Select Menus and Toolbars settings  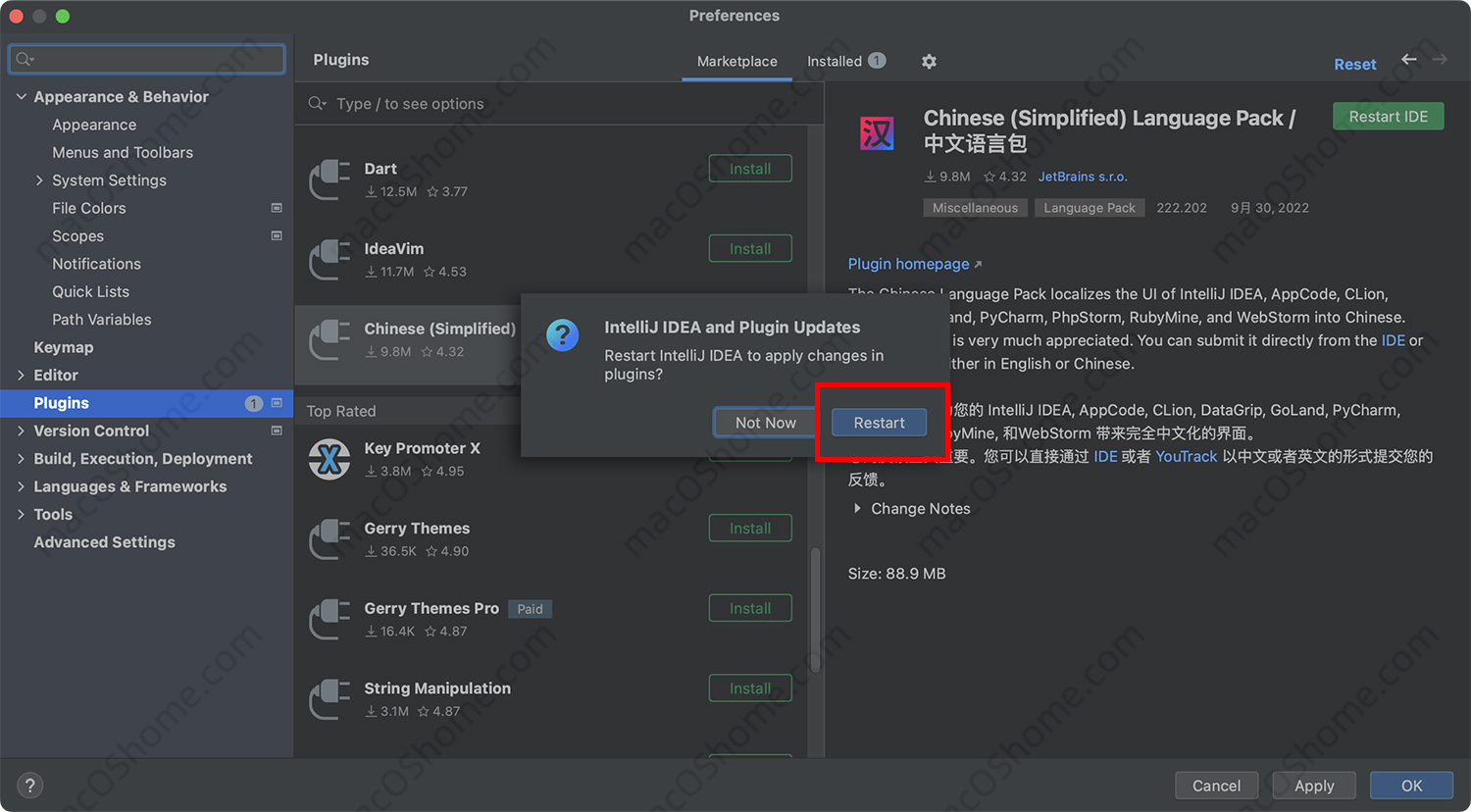click(123, 152)
